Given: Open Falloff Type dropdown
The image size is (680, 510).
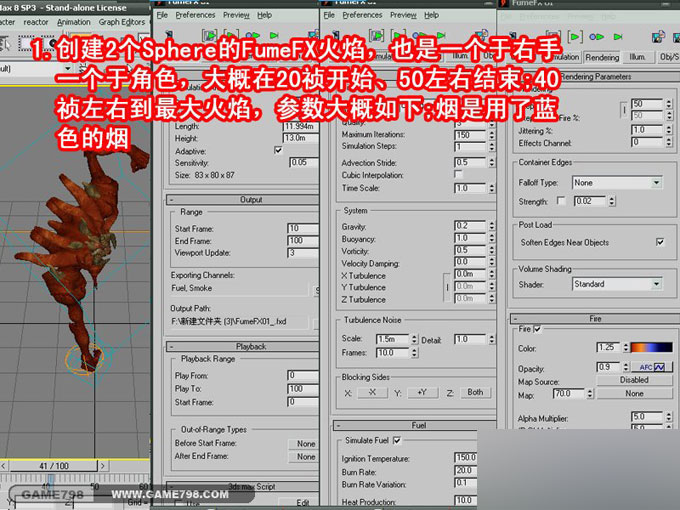Looking at the screenshot, I should pos(657,183).
